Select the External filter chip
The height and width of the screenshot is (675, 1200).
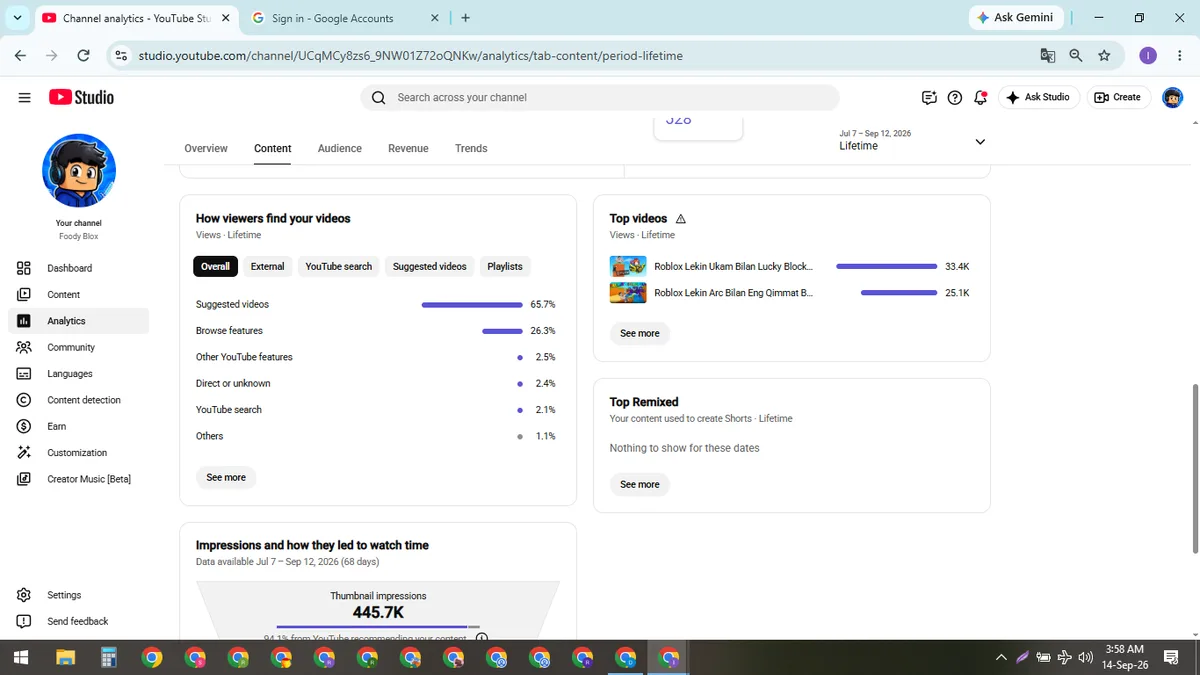point(267,266)
